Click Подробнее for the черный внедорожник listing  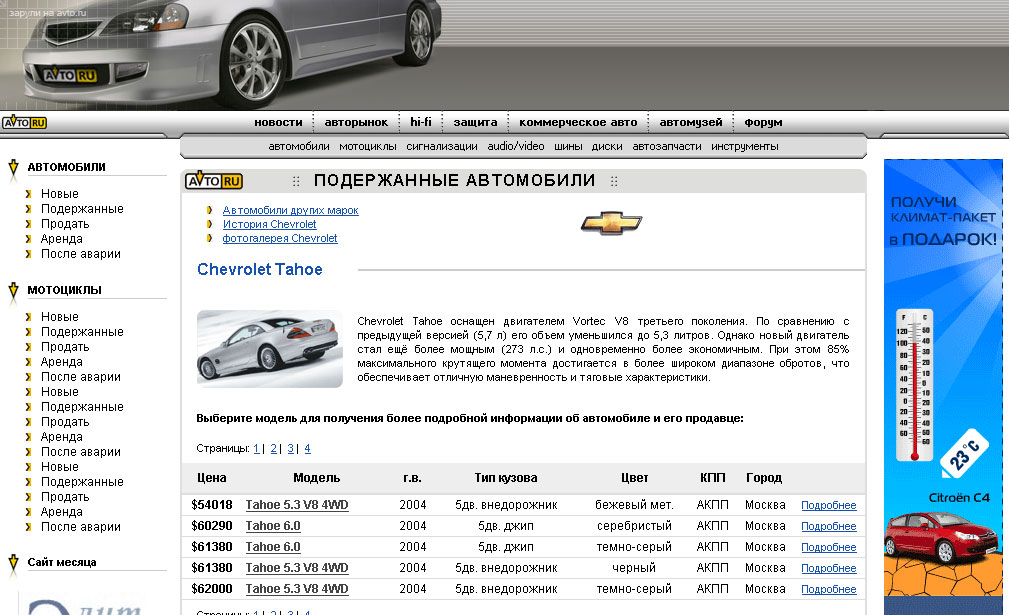click(x=829, y=569)
